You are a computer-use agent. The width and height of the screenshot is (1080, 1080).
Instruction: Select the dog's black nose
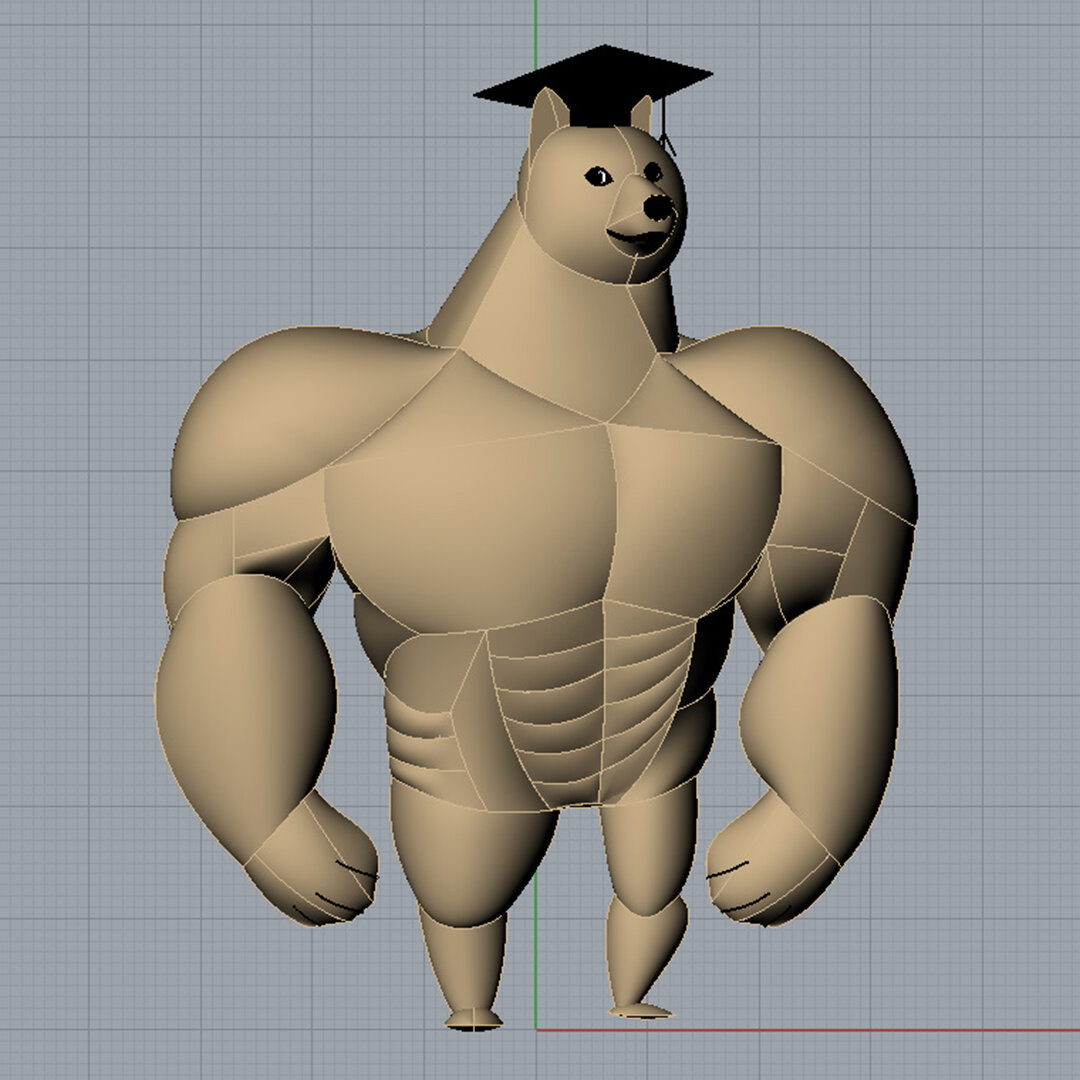tap(658, 207)
